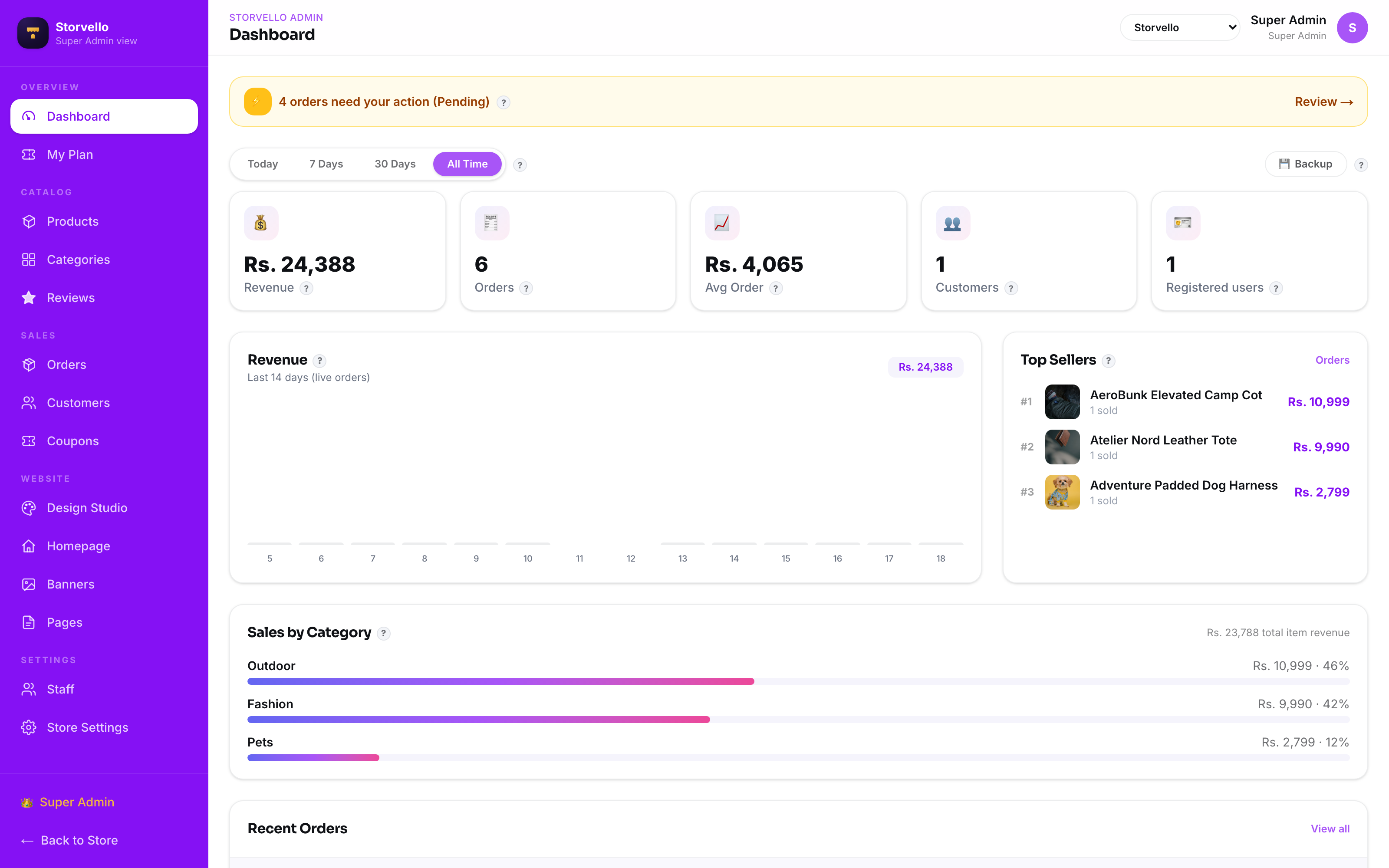Click the Orders package icon in sidebar

point(29,365)
